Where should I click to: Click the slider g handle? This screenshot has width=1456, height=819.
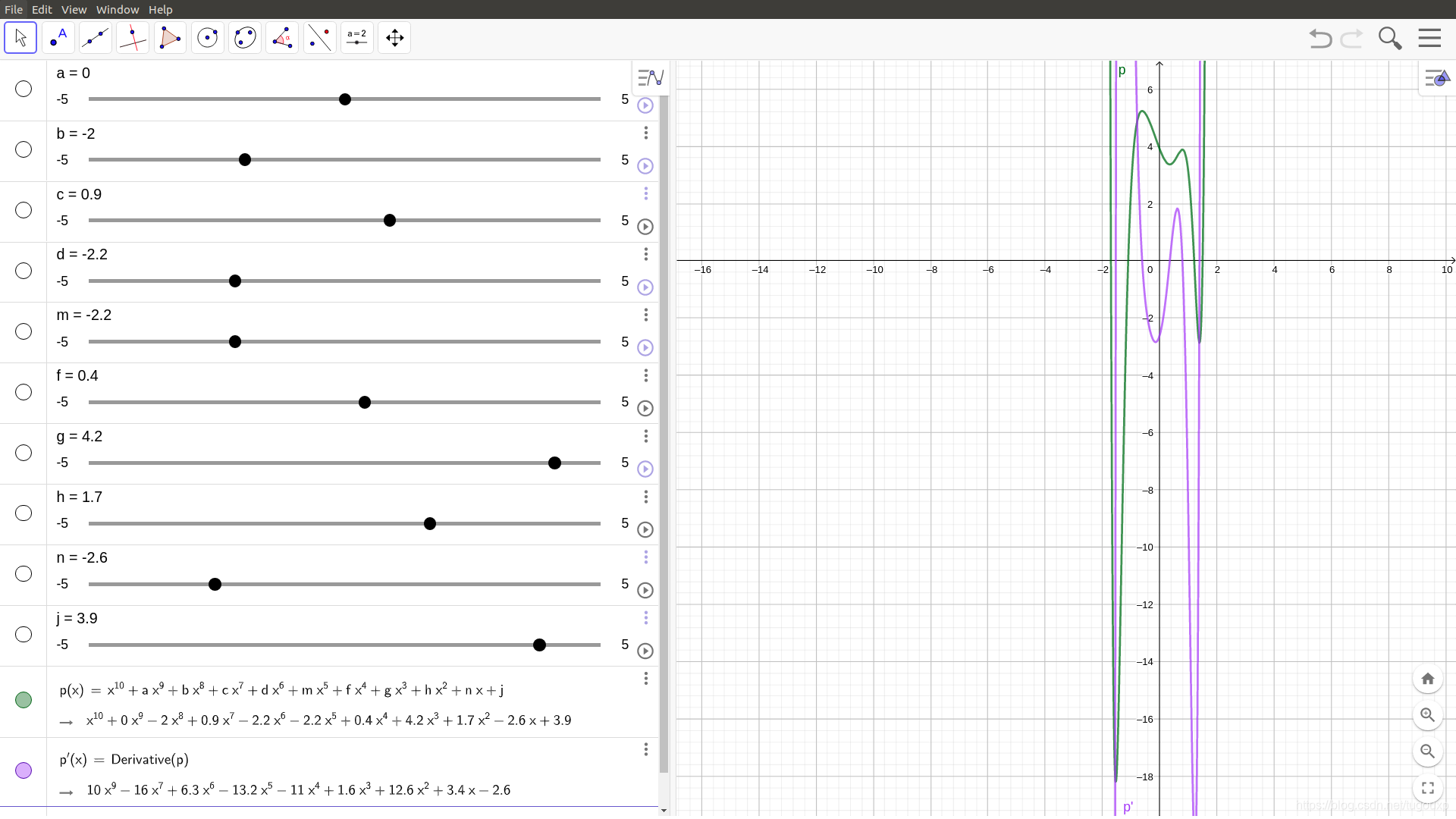(x=554, y=463)
